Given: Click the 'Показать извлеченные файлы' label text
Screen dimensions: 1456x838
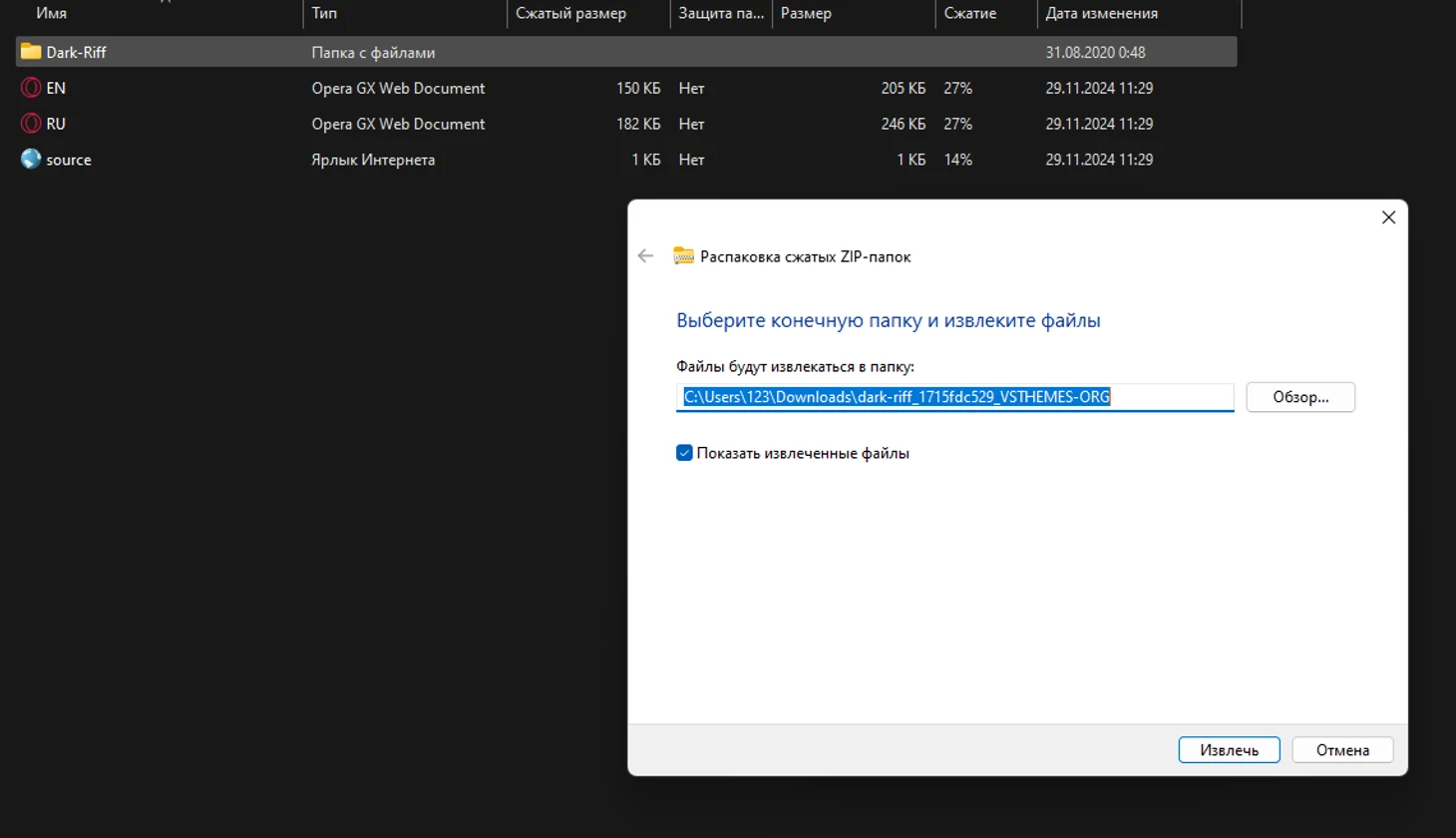Looking at the screenshot, I should pyautogui.click(x=803, y=453).
